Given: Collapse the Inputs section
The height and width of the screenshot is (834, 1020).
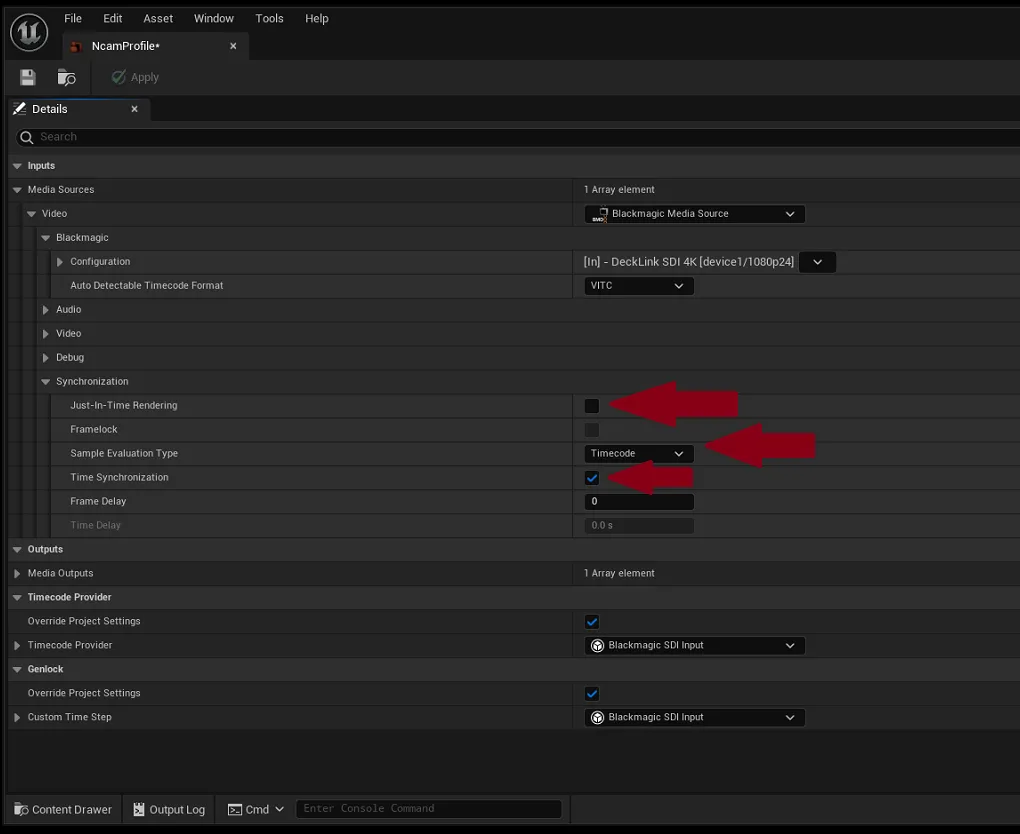Looking at the screenshot, I should click(x=18, y=166).
